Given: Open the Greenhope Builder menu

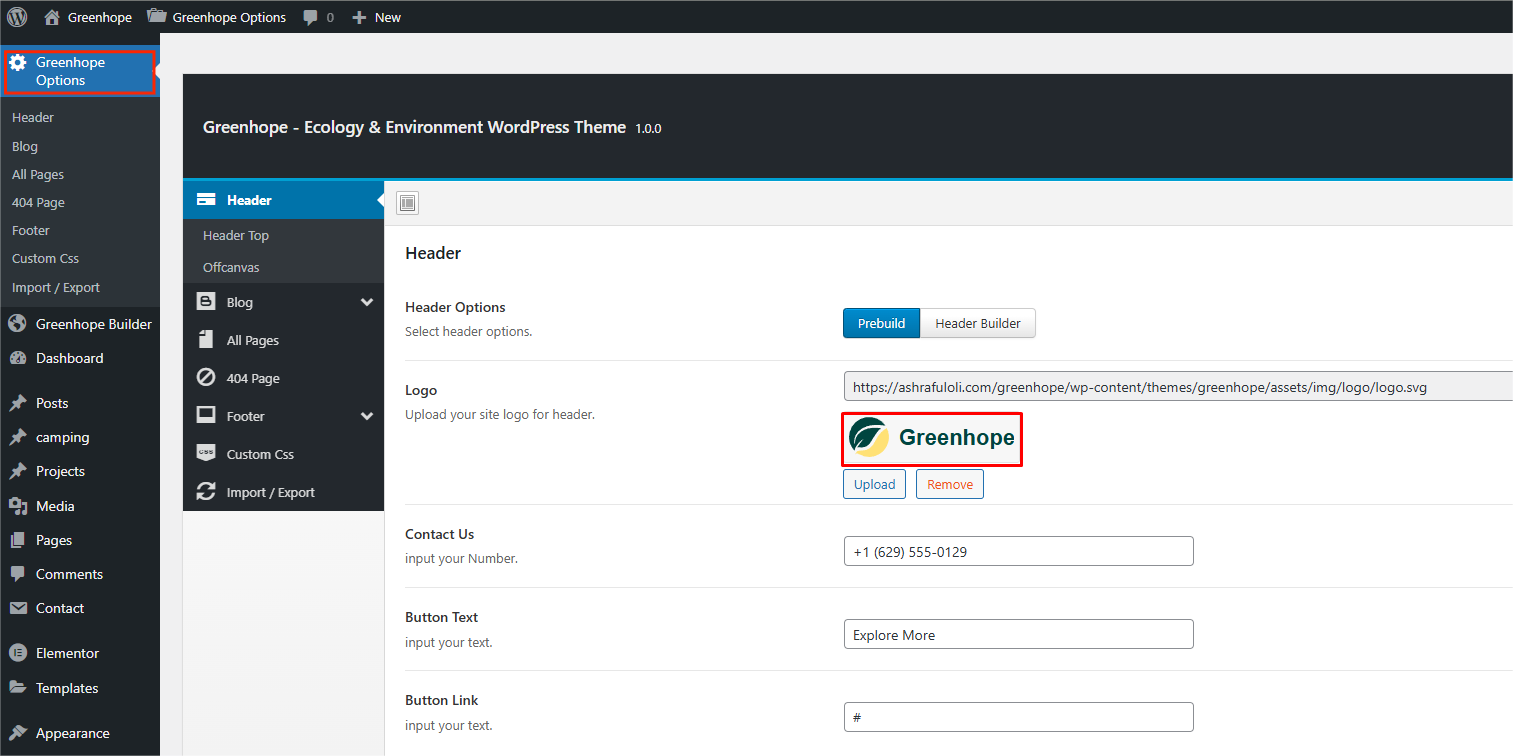Looking at the screenshot, I should pyautogui.click(x=94, y=324).
